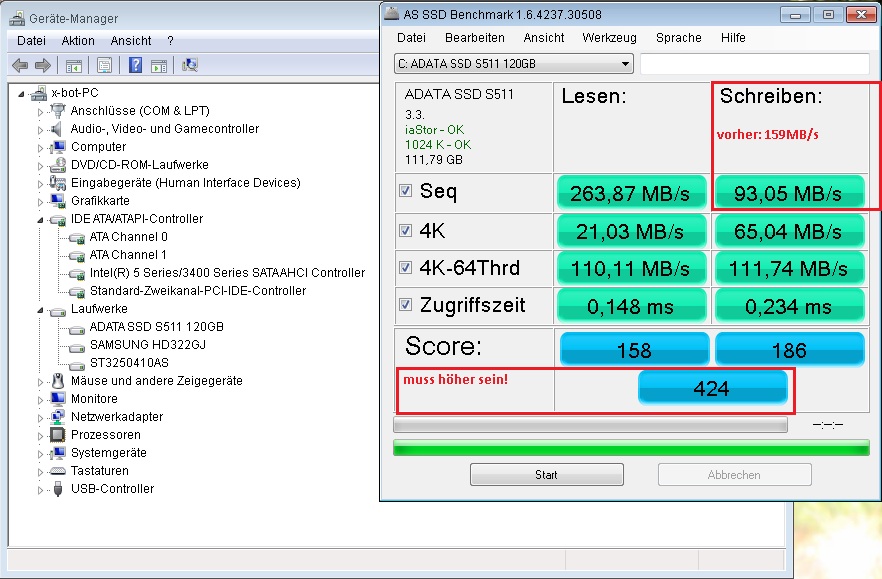Open the Bearbeiten menu in AS SSD Benchmark
Image resolution: width=882 pixels, height=579 pixels.
(475, 38)
